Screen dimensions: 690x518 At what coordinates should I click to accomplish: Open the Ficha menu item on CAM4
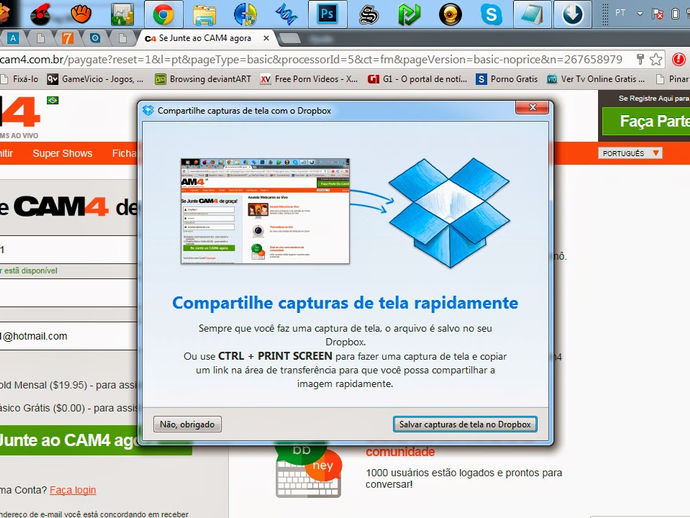[x=124, y=154]
